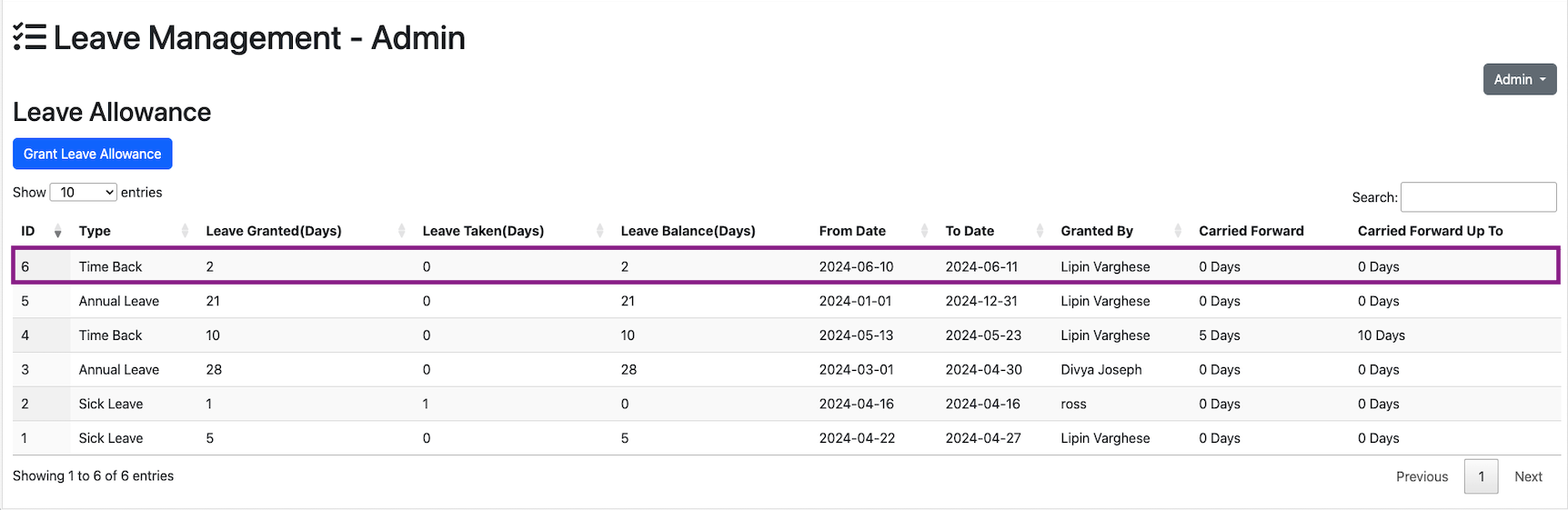Viewport: 1568px width, 510px height.
Task: Click Grant Leave Allowance button
Action: click(x=92, y=154)
